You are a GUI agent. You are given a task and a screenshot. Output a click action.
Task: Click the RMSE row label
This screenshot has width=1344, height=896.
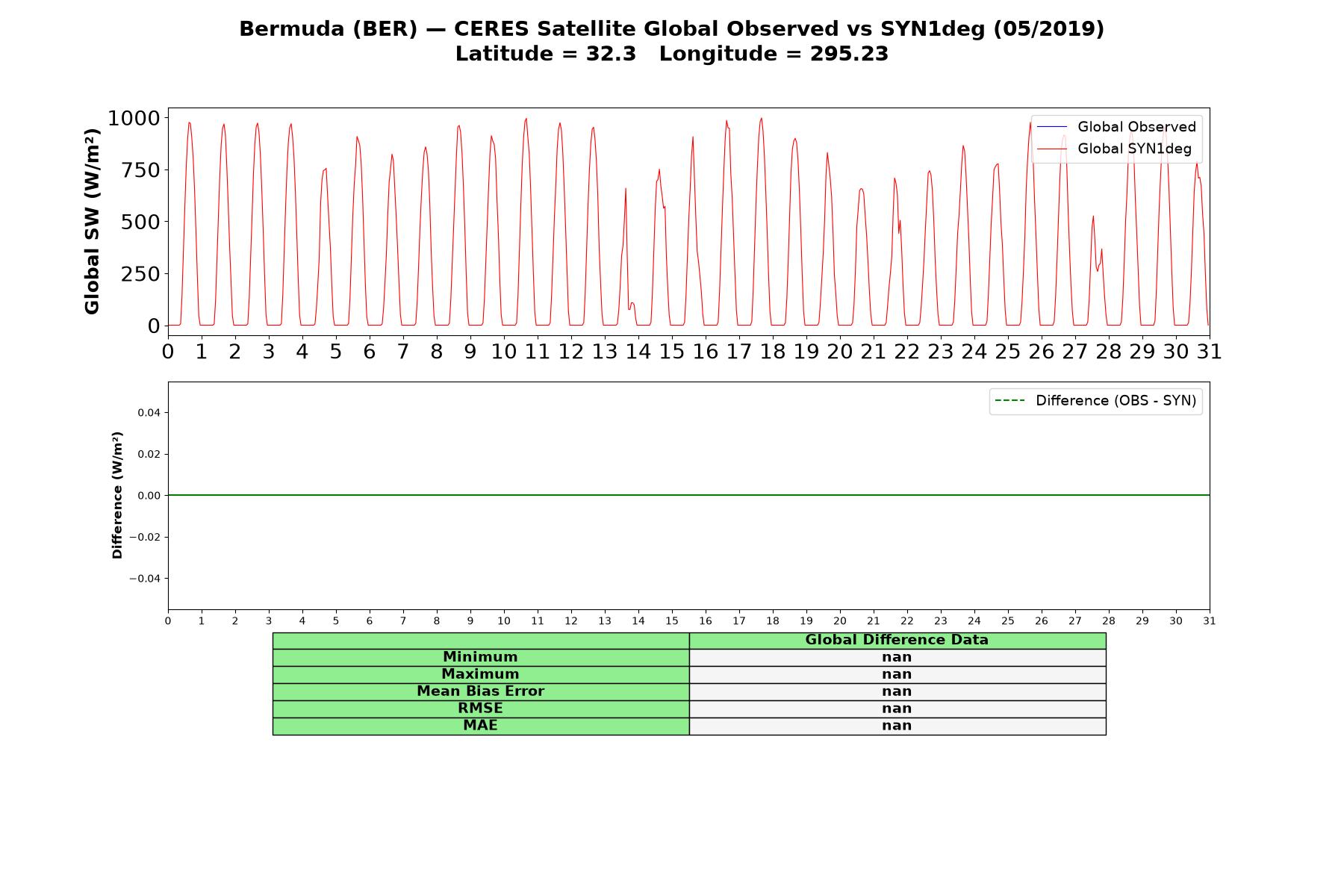click(x=480, y=709)
